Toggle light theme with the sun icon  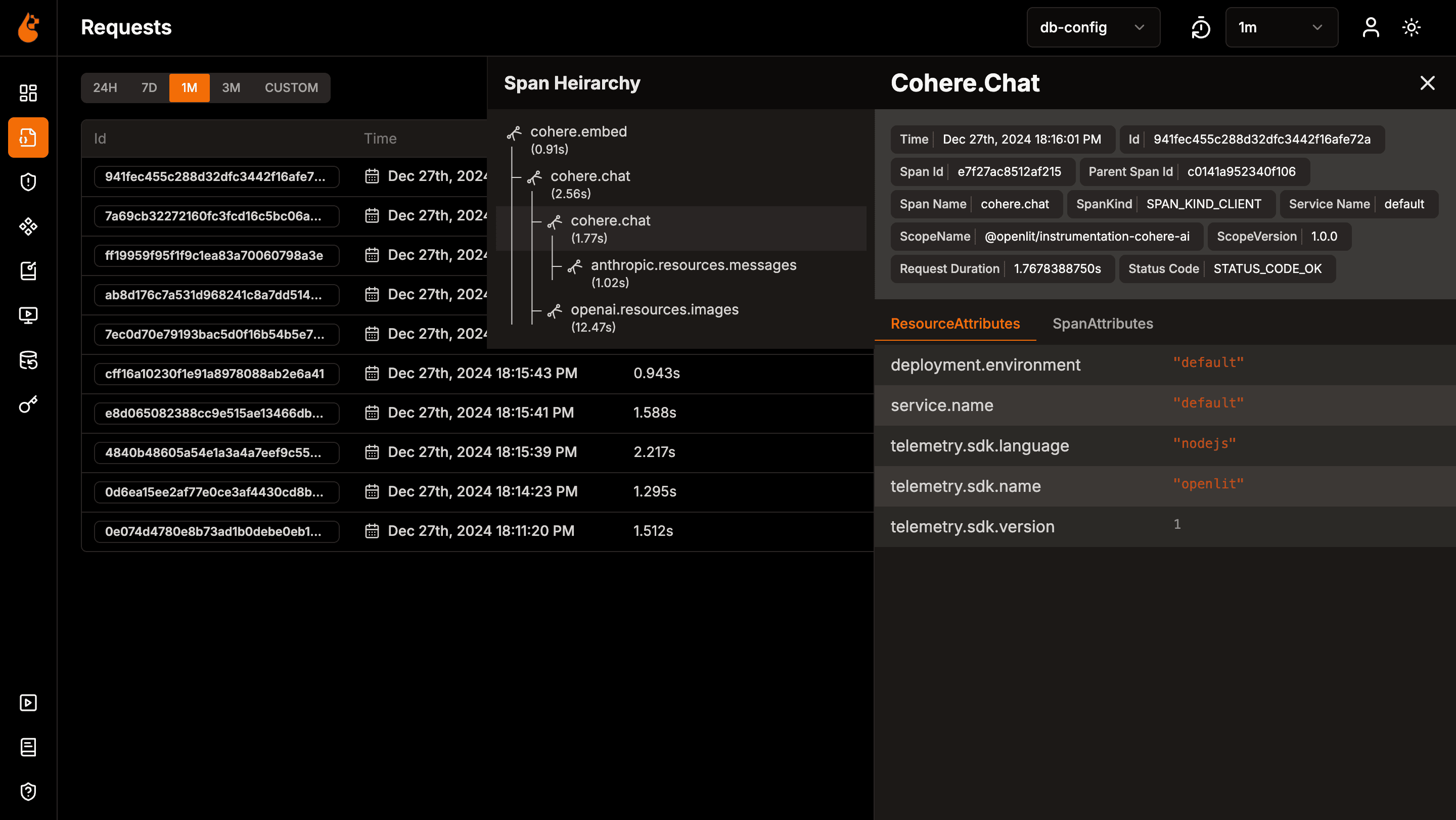click(x=1412, y=27)
